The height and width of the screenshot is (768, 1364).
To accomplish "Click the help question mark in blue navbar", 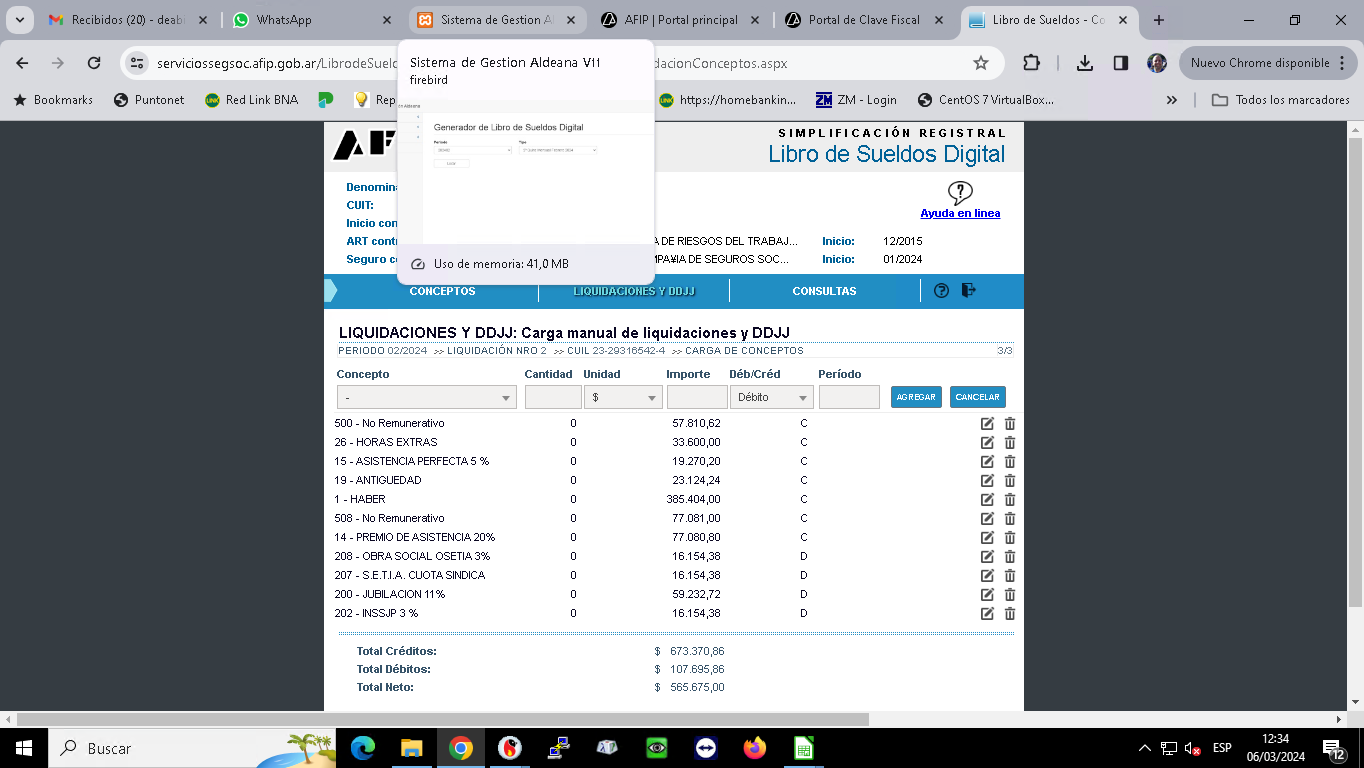I will coord(941,291).
